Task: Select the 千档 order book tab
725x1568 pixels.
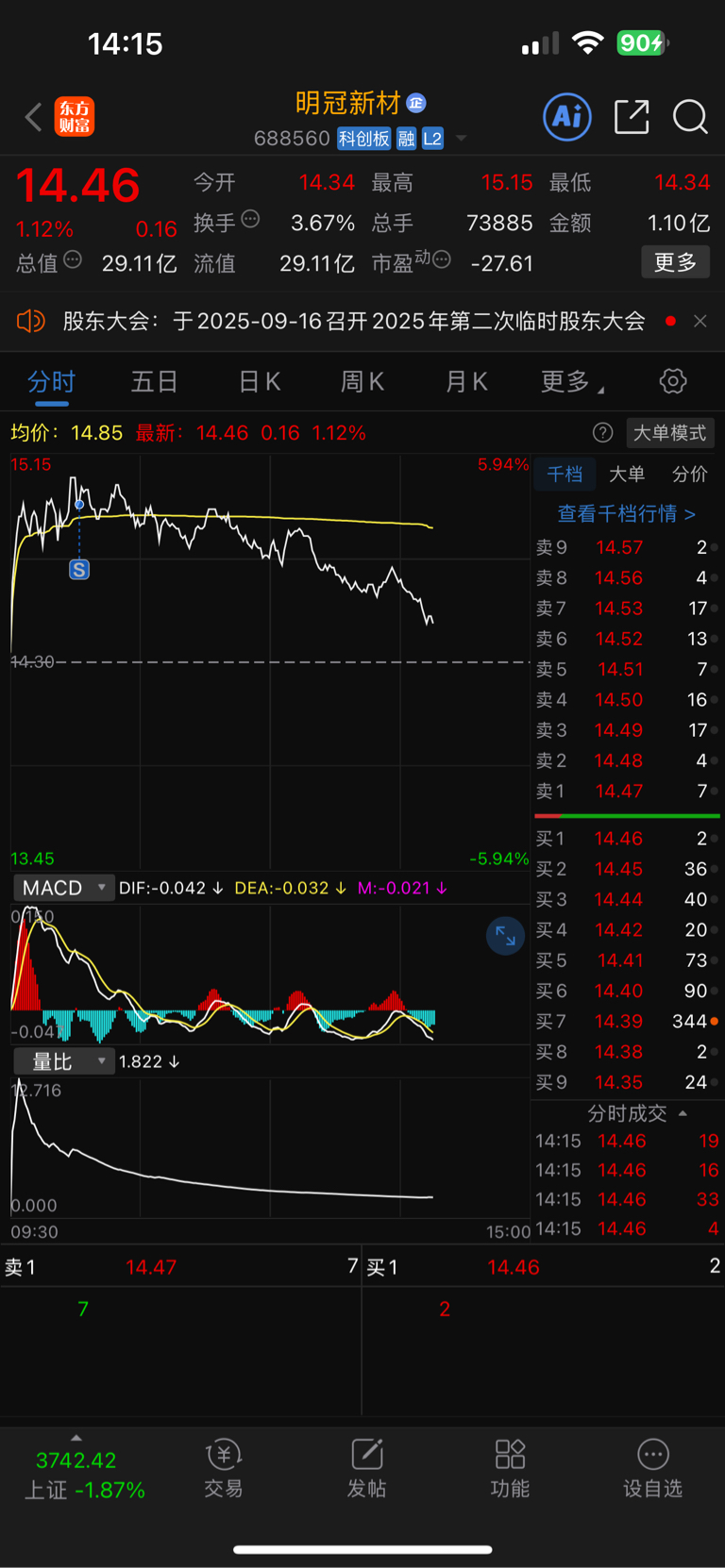Action: (x=565, y=474)
